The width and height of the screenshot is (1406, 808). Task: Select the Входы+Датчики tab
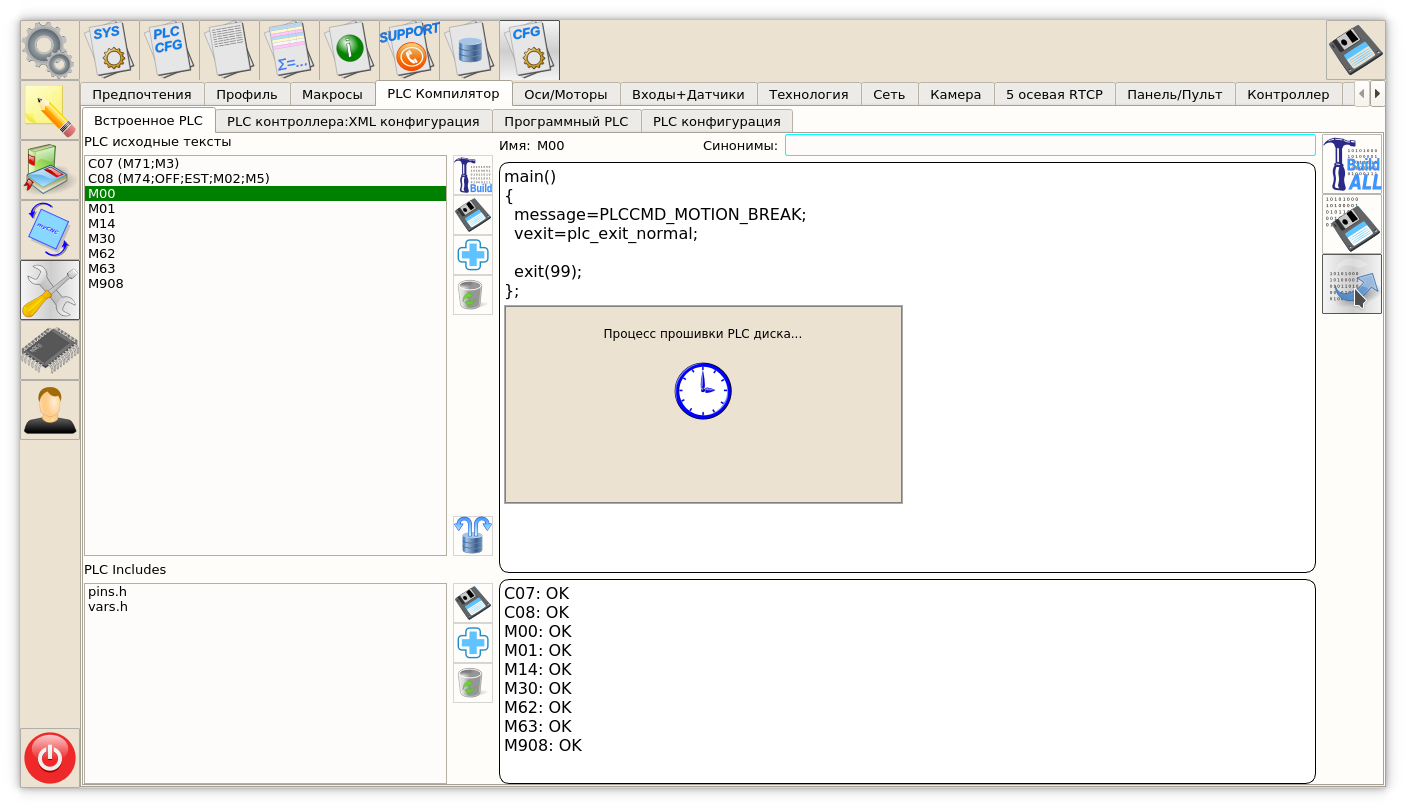688,94
